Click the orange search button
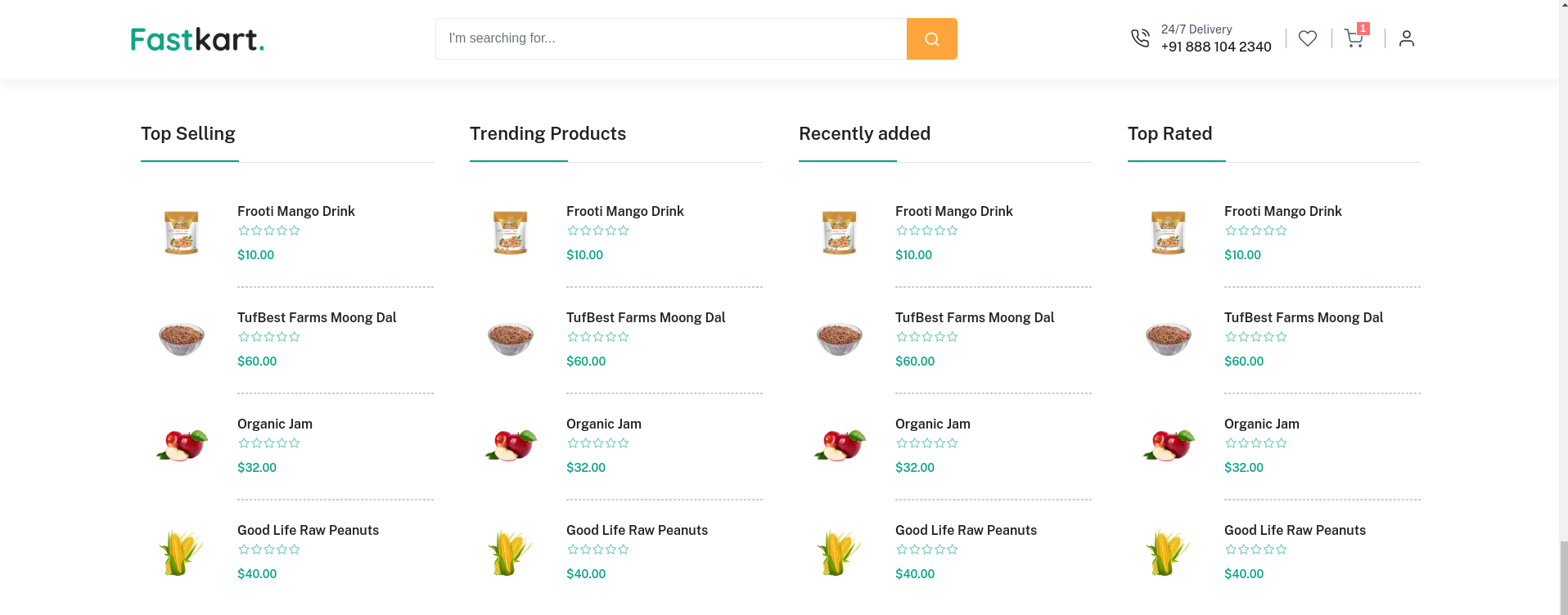Image resolution: width=1568 pixels, height=615 pixels. coord(931,39)
